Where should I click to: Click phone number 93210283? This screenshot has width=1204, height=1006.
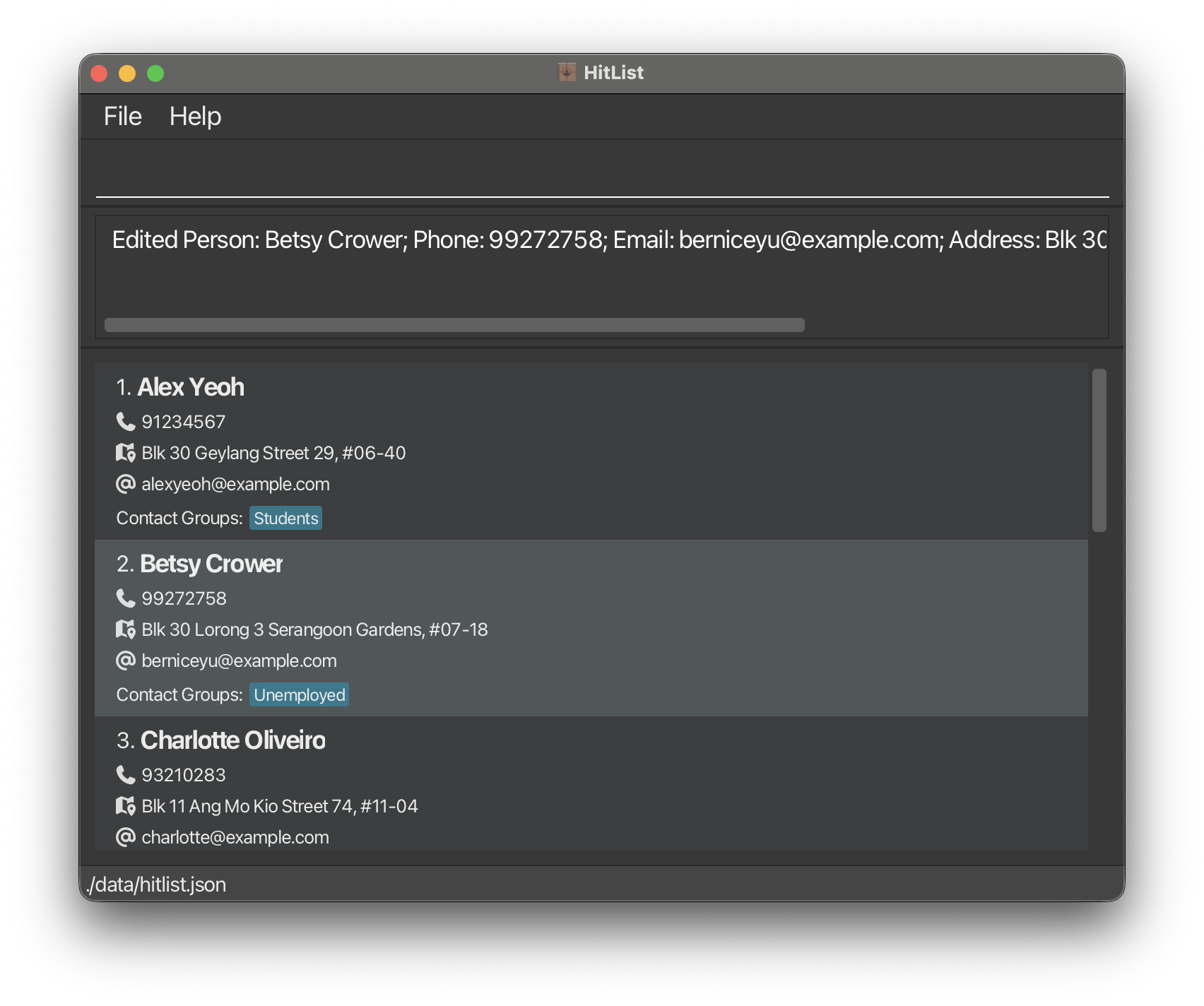click(184, 775)
